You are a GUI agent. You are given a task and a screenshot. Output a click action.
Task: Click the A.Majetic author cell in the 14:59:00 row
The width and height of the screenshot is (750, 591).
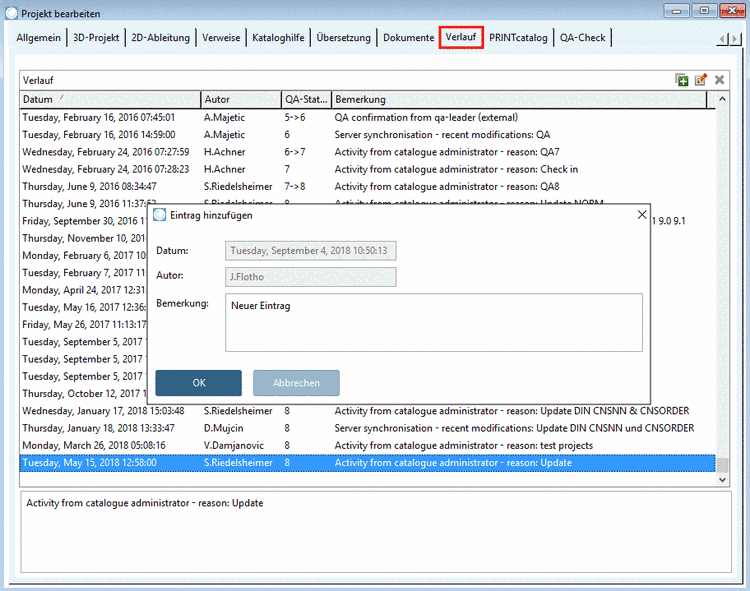224,134
